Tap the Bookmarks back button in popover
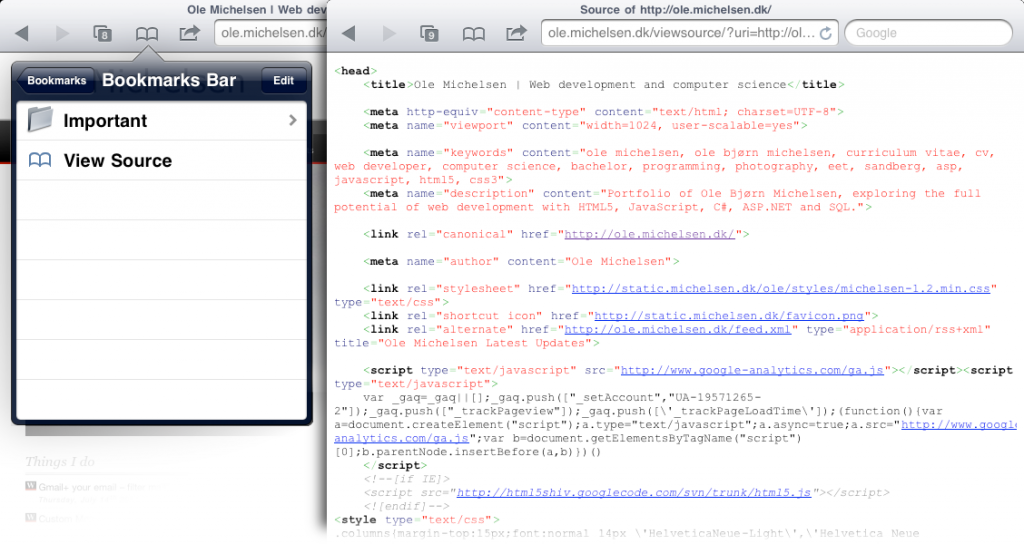The width and height of the screenshot is (1024, 544). [x=54, y=80]
